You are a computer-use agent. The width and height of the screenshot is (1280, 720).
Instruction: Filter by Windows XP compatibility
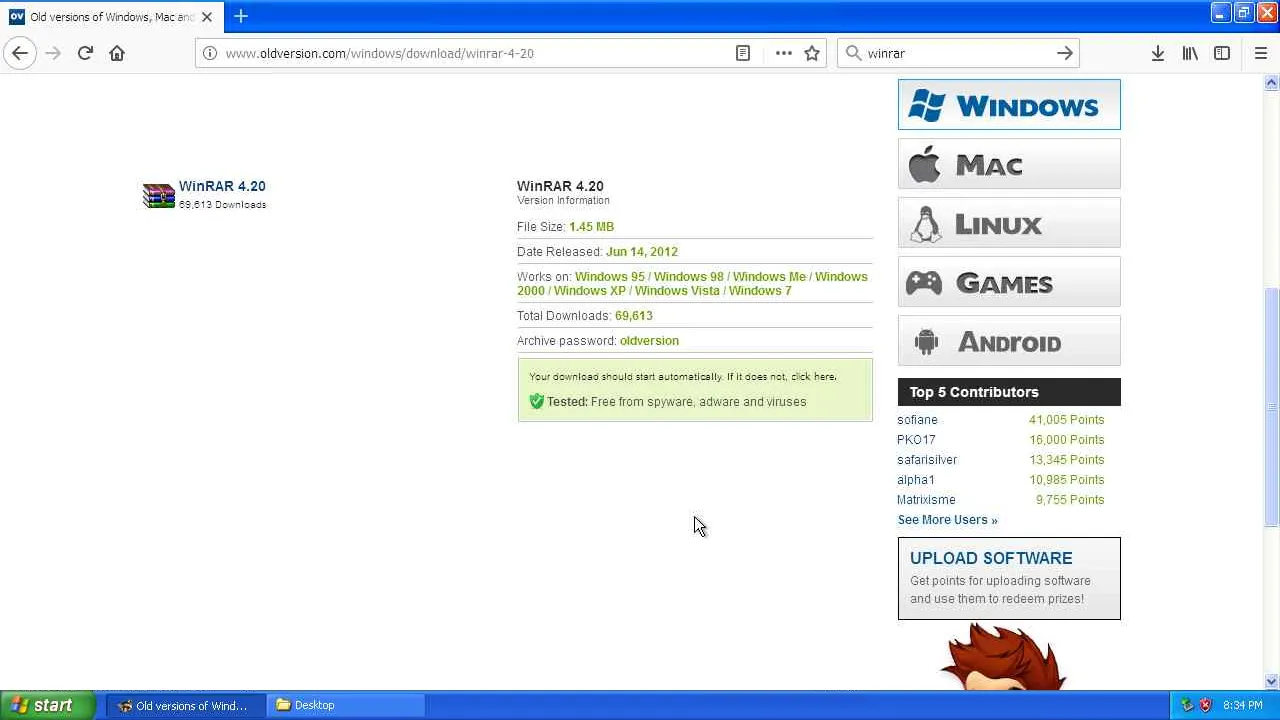point(590,291)
